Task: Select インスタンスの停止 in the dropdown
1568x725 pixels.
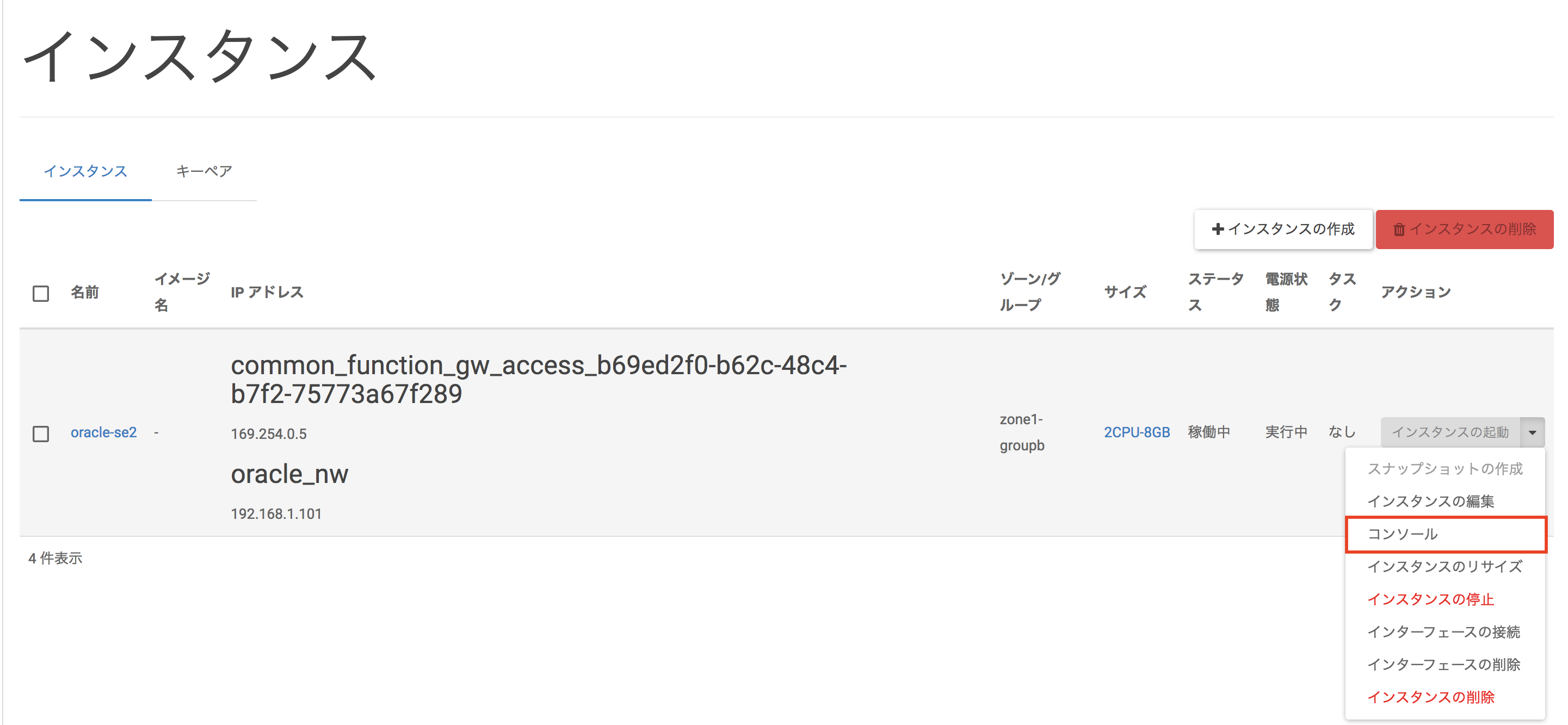Action: point(1430,599)
